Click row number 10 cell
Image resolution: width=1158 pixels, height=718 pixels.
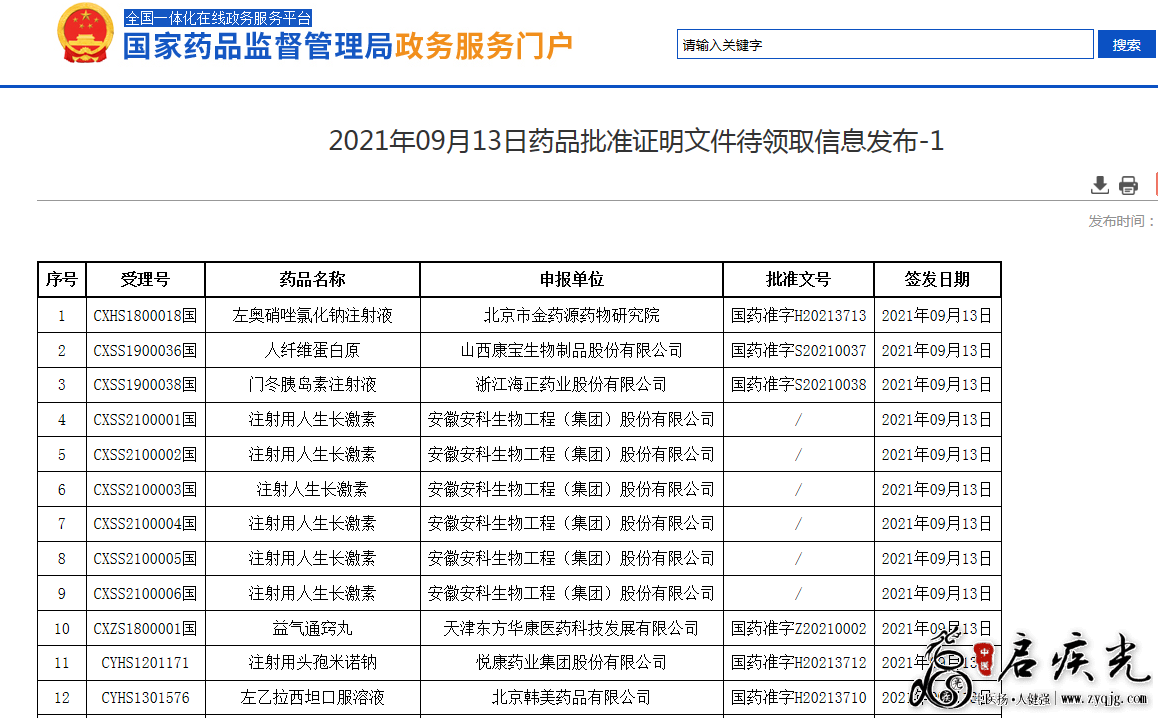[61, 629]
